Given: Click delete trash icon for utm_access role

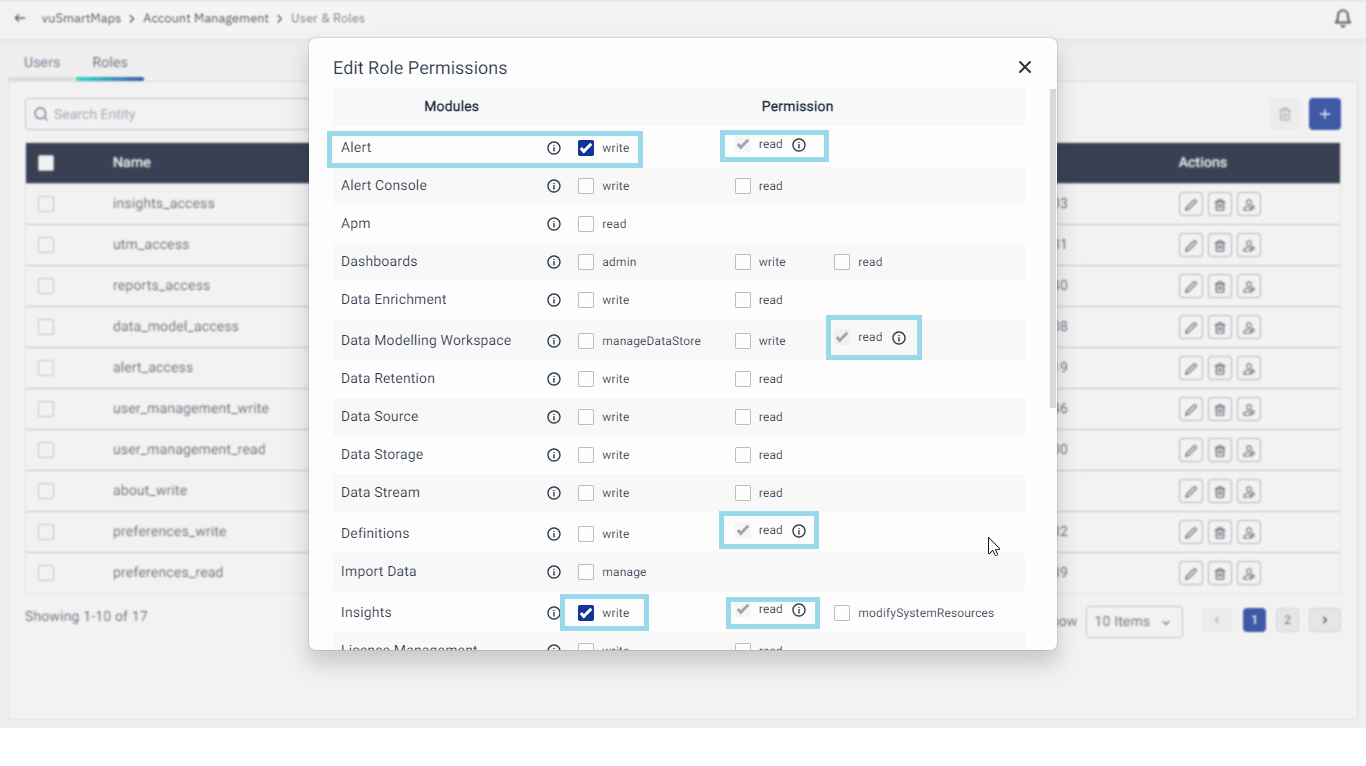Looking at the screenshot, I should point(1219,246).
